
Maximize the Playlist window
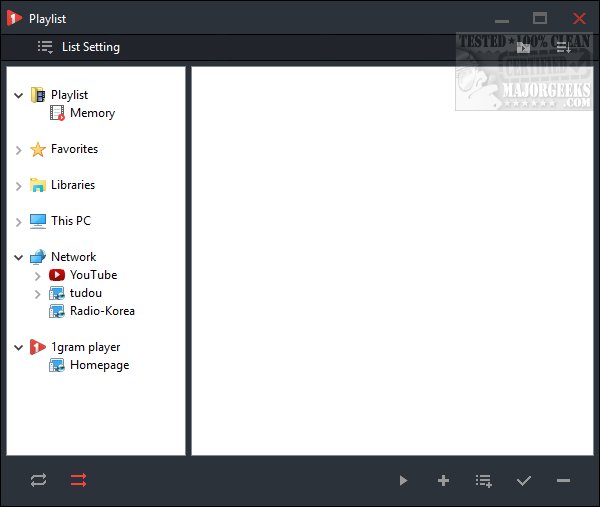click(x=540, y=18)
